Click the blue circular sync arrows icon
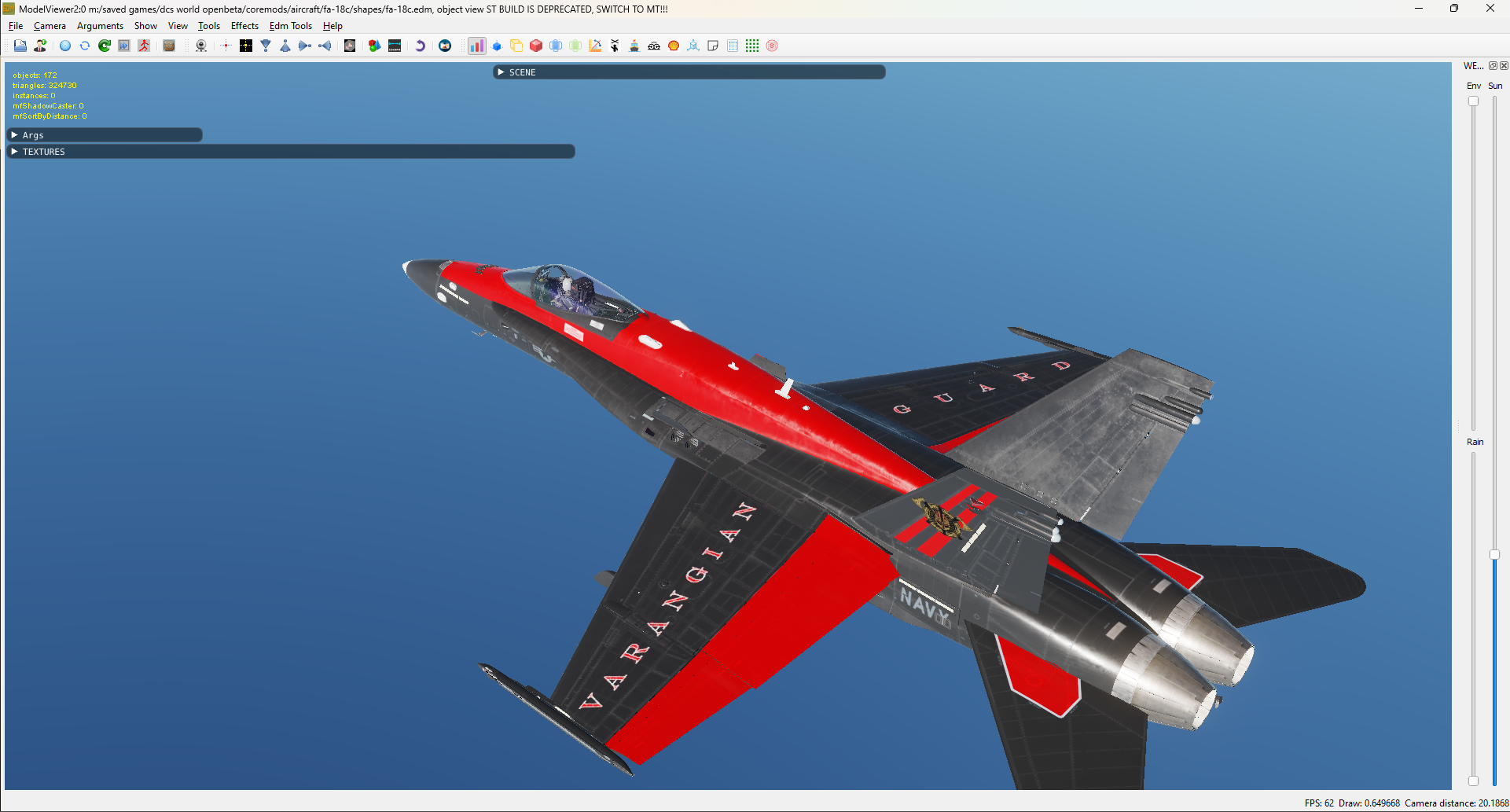Screen dimensions: 1510x812 click(x=85, y=46)
